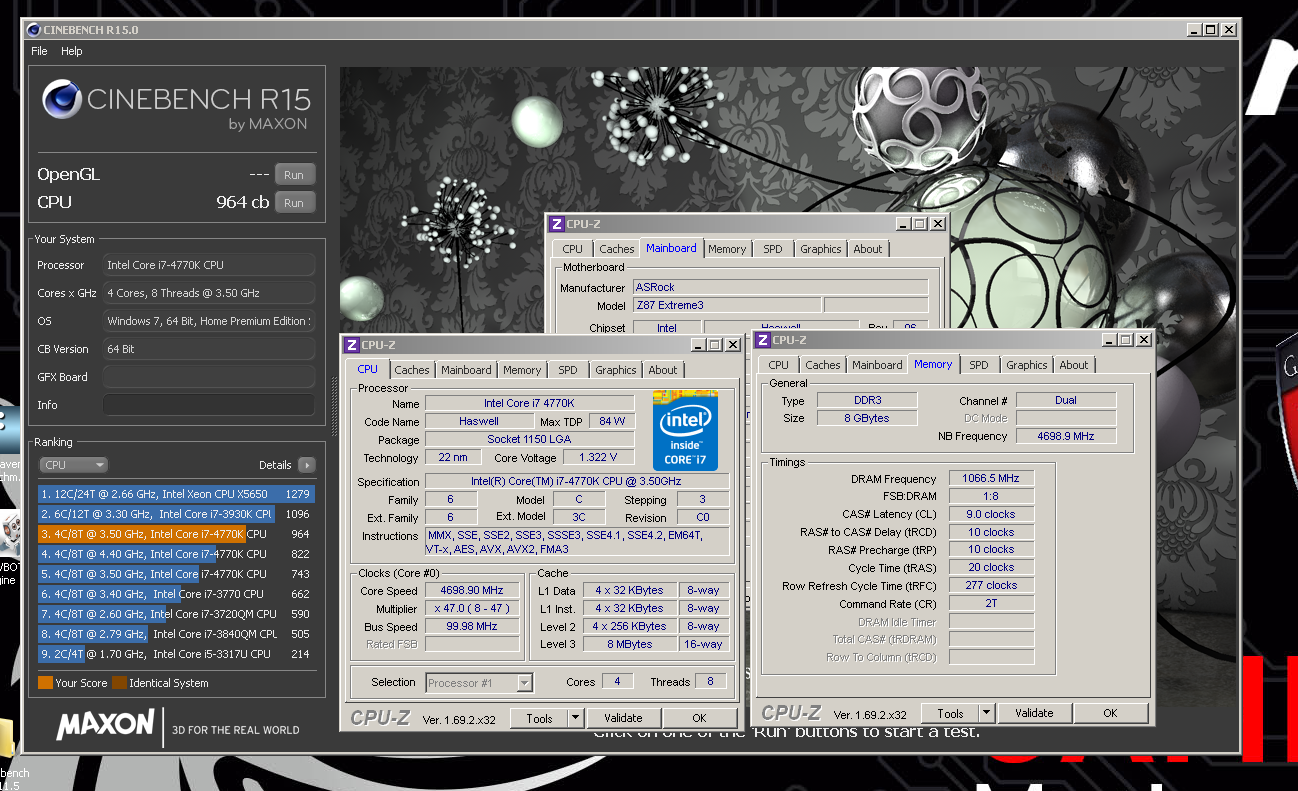Click the Cinebench R15 logo sphere icon
1298x791 pixels.
62,101
